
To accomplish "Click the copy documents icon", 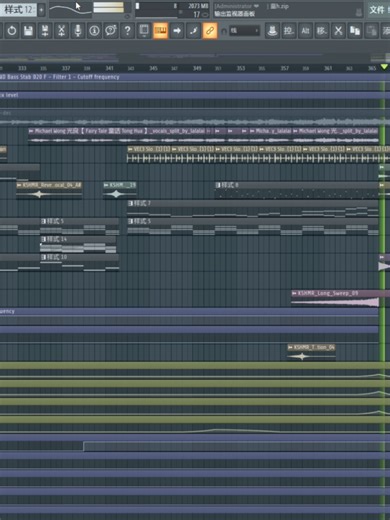I will tap(355, 31).
